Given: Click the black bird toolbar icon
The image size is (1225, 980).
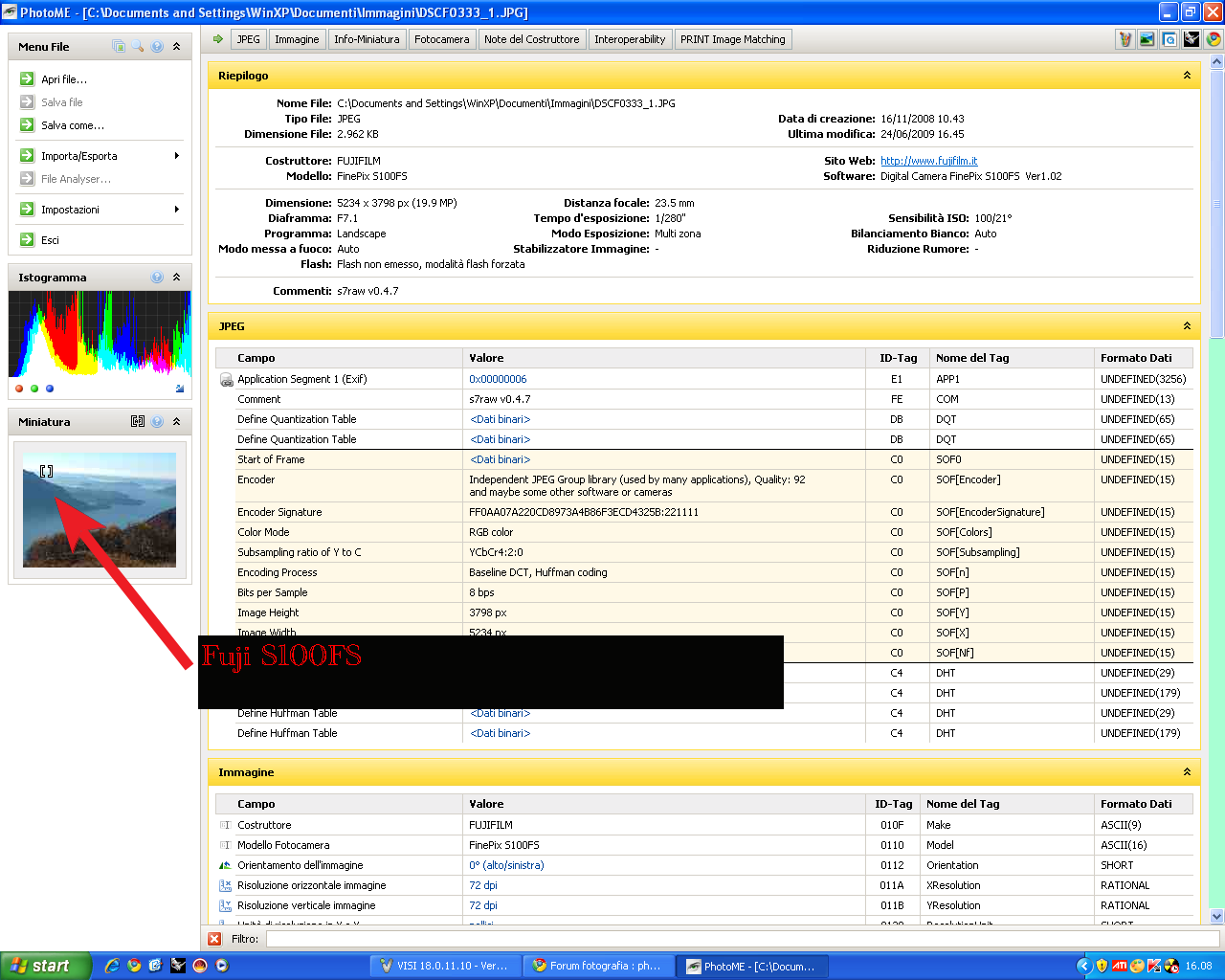Looking at the screenshot, I should pyautogui.click(x=1192, y=39).
